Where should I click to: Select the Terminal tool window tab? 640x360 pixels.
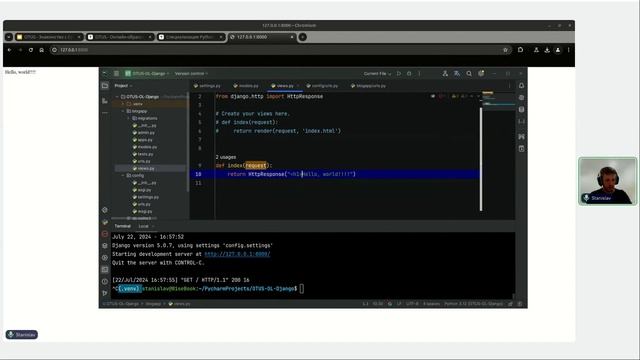click(122, 226)
